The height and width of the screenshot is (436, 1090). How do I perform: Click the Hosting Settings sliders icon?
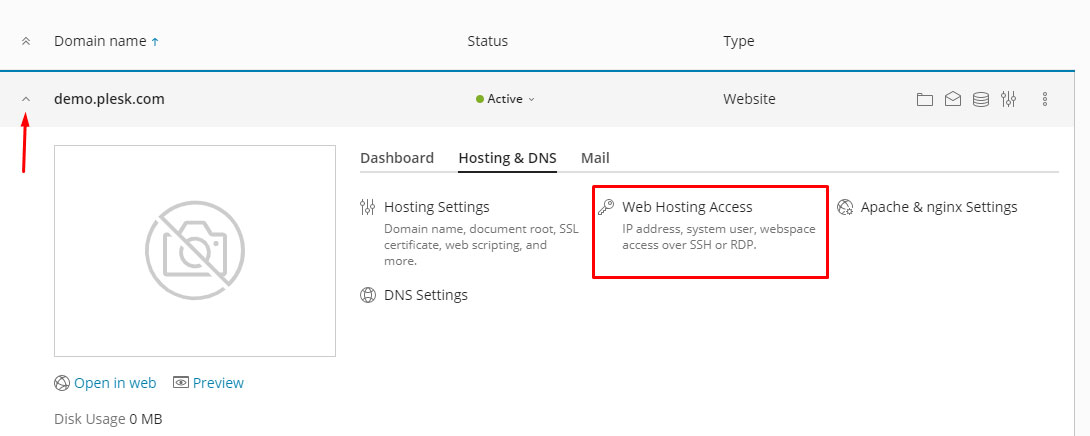[367, 207]
